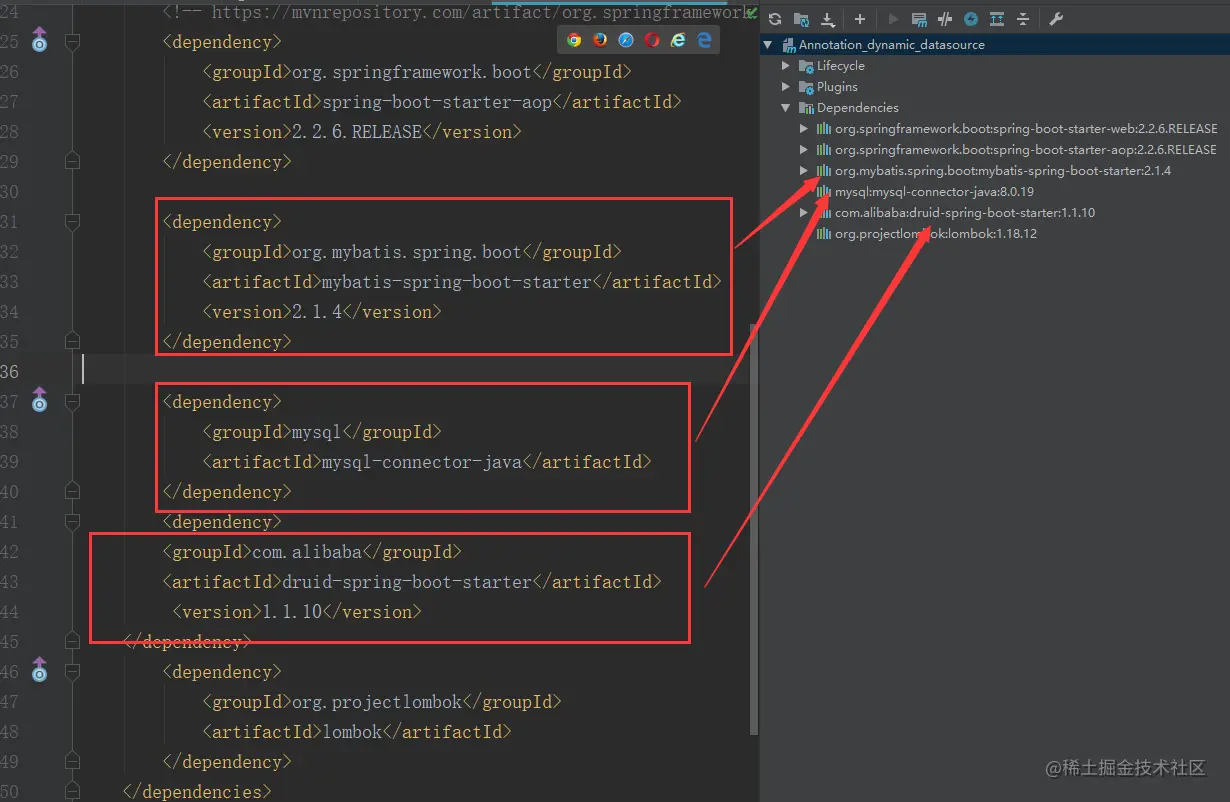
Task: Expand mybatis-spring-boot-starter dependency arrow
Action: [804, 171]
